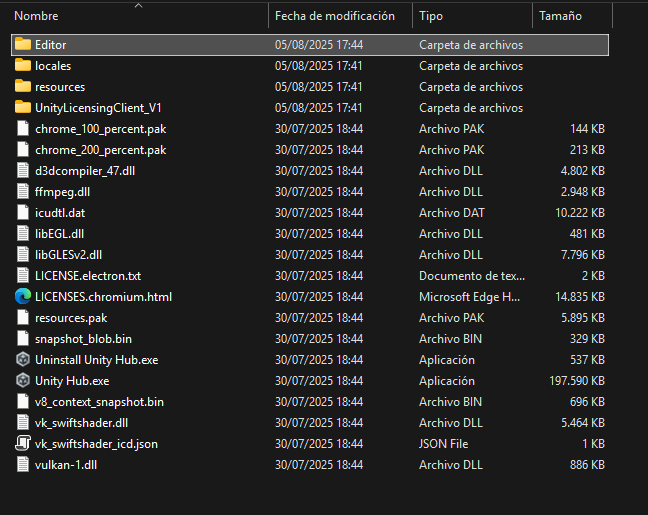Select the file name snapshot_blob.bin
Viewport: 648px width, 515px height.
83,339
